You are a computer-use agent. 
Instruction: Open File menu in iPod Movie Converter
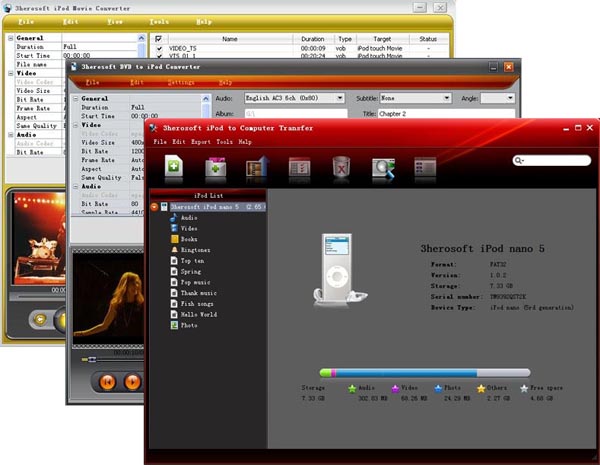(26, 22)
